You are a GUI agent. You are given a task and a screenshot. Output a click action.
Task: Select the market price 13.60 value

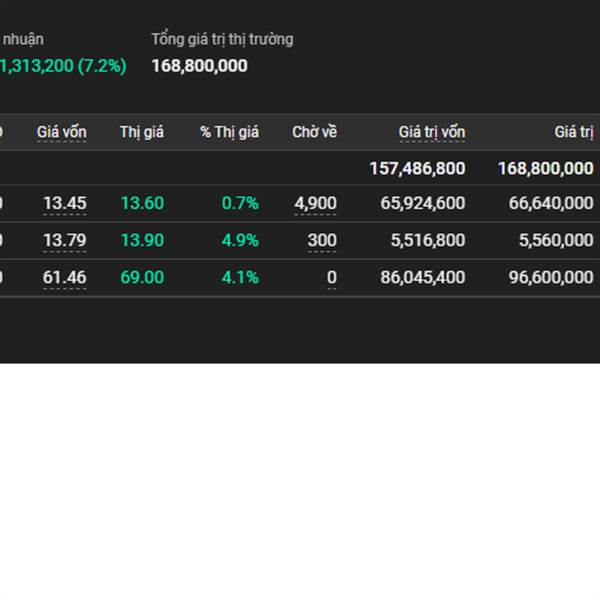[142, 203]
